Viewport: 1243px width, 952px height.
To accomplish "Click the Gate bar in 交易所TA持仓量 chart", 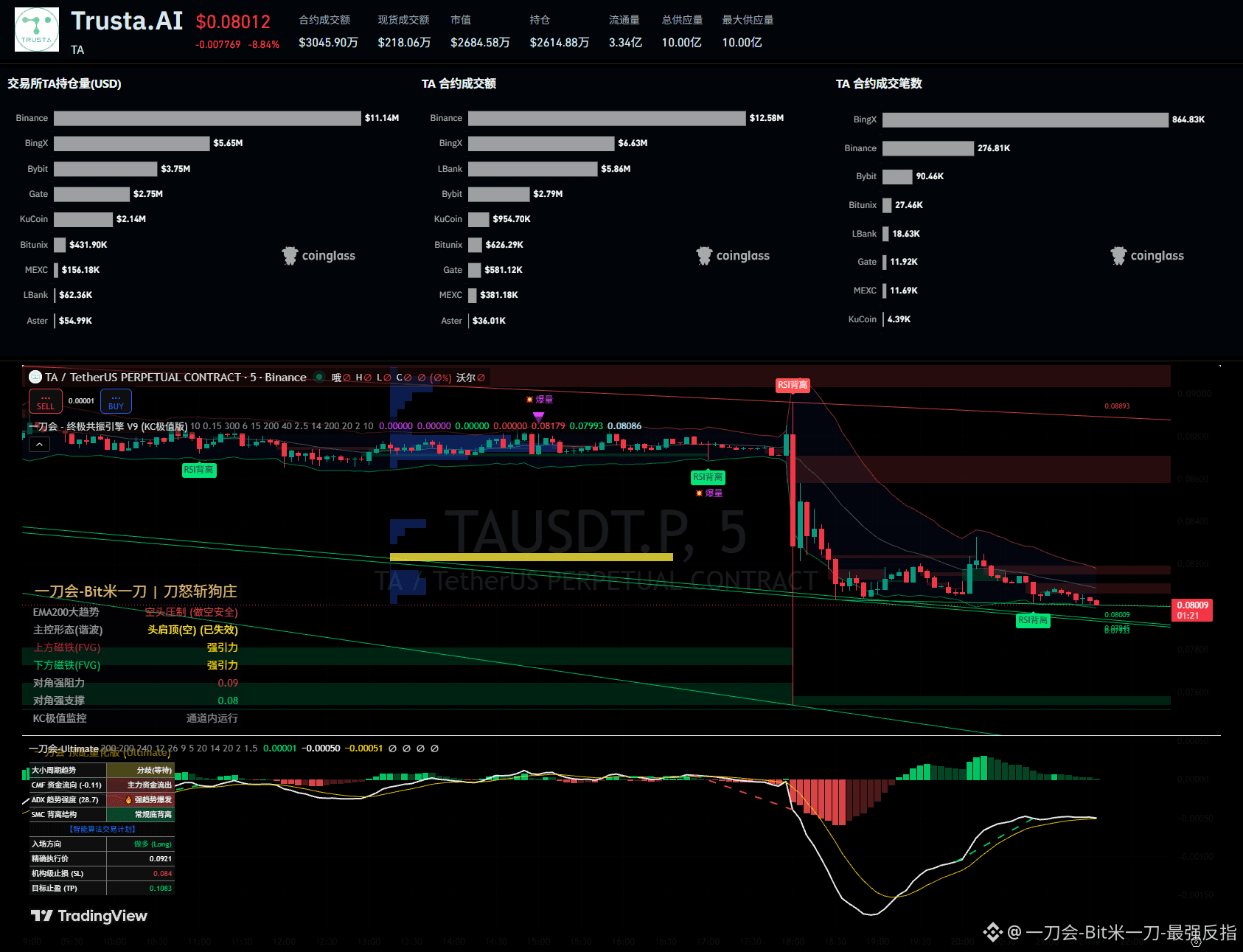I will pyautogui.click(x=91, y=194).
